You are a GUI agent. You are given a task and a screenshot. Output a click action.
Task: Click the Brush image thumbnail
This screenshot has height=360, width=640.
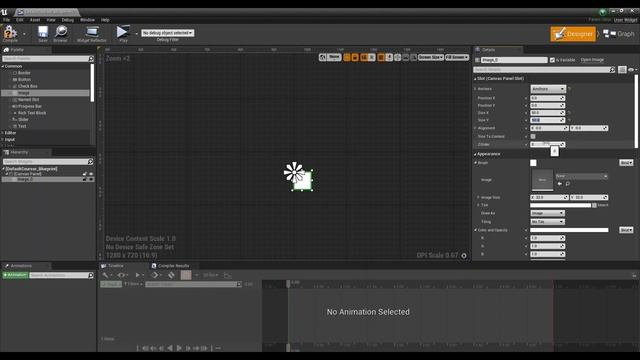pos(542,180)
